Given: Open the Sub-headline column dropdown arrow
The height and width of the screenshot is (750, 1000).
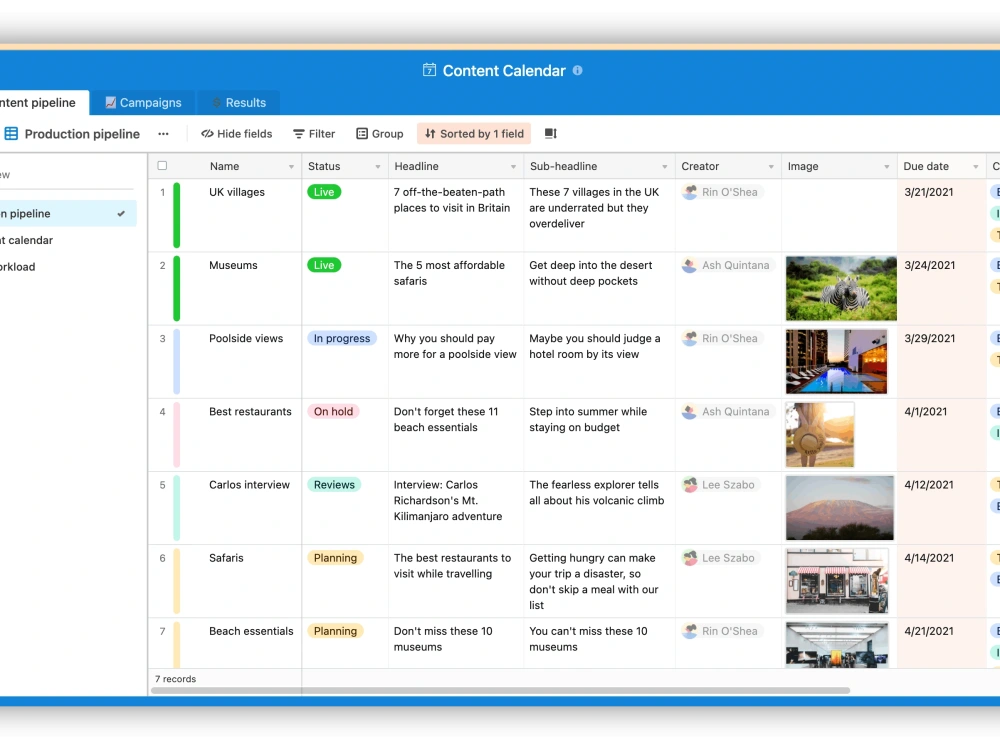Looking at the screenshot, I should (x=665, y=167).
